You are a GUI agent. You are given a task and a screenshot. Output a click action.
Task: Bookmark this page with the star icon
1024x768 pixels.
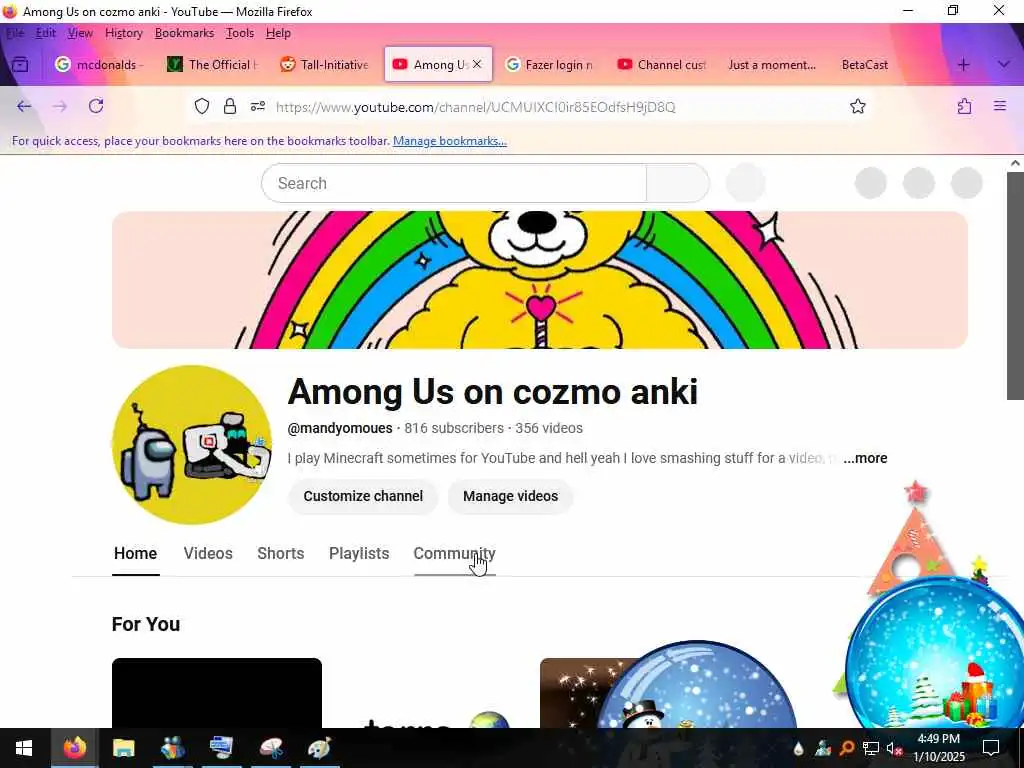pyautogui.click(x=857, y=106)
